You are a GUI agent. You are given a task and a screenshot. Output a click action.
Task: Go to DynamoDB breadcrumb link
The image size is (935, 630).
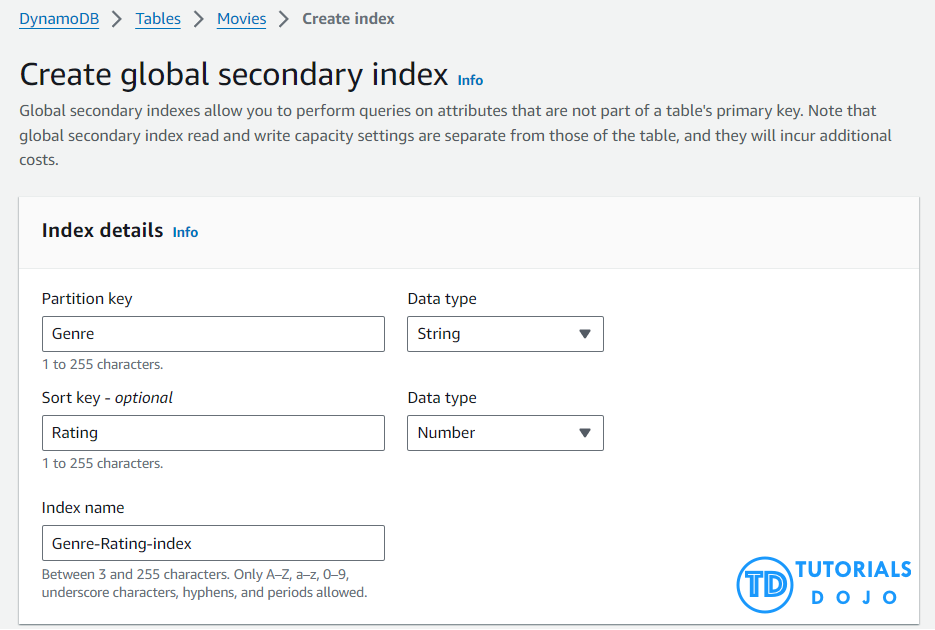coord(59,19)
